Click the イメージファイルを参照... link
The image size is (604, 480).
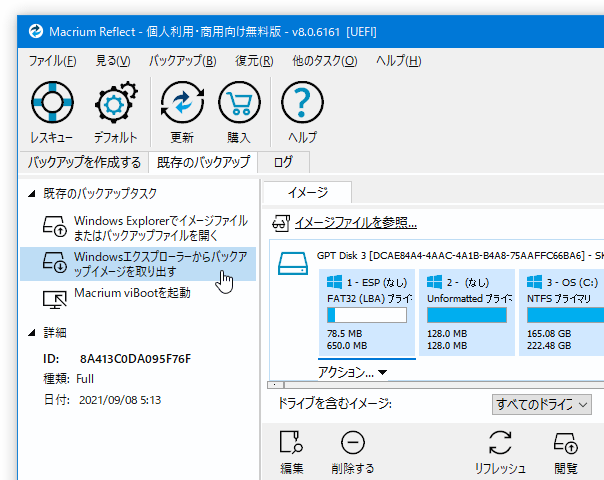tap(356, 223)
